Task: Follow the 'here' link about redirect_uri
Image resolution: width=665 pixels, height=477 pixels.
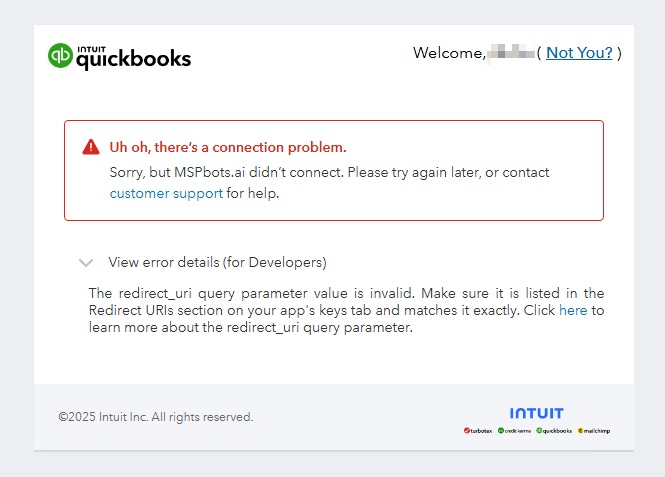Action: [x=573, y=311]
